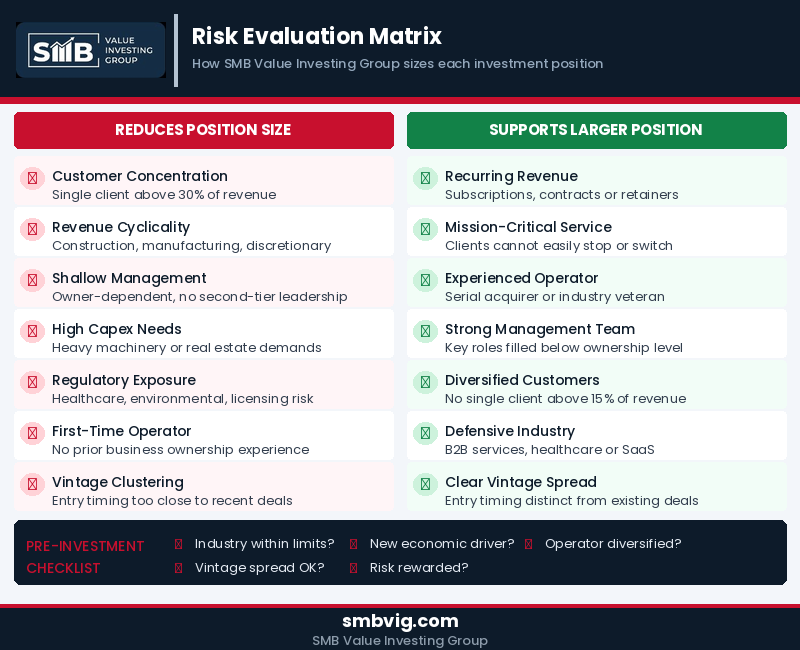Click the 'Risk Evaluation Matrix' title
Viewport: 800px width, 650px height.
tap(317, 37)
